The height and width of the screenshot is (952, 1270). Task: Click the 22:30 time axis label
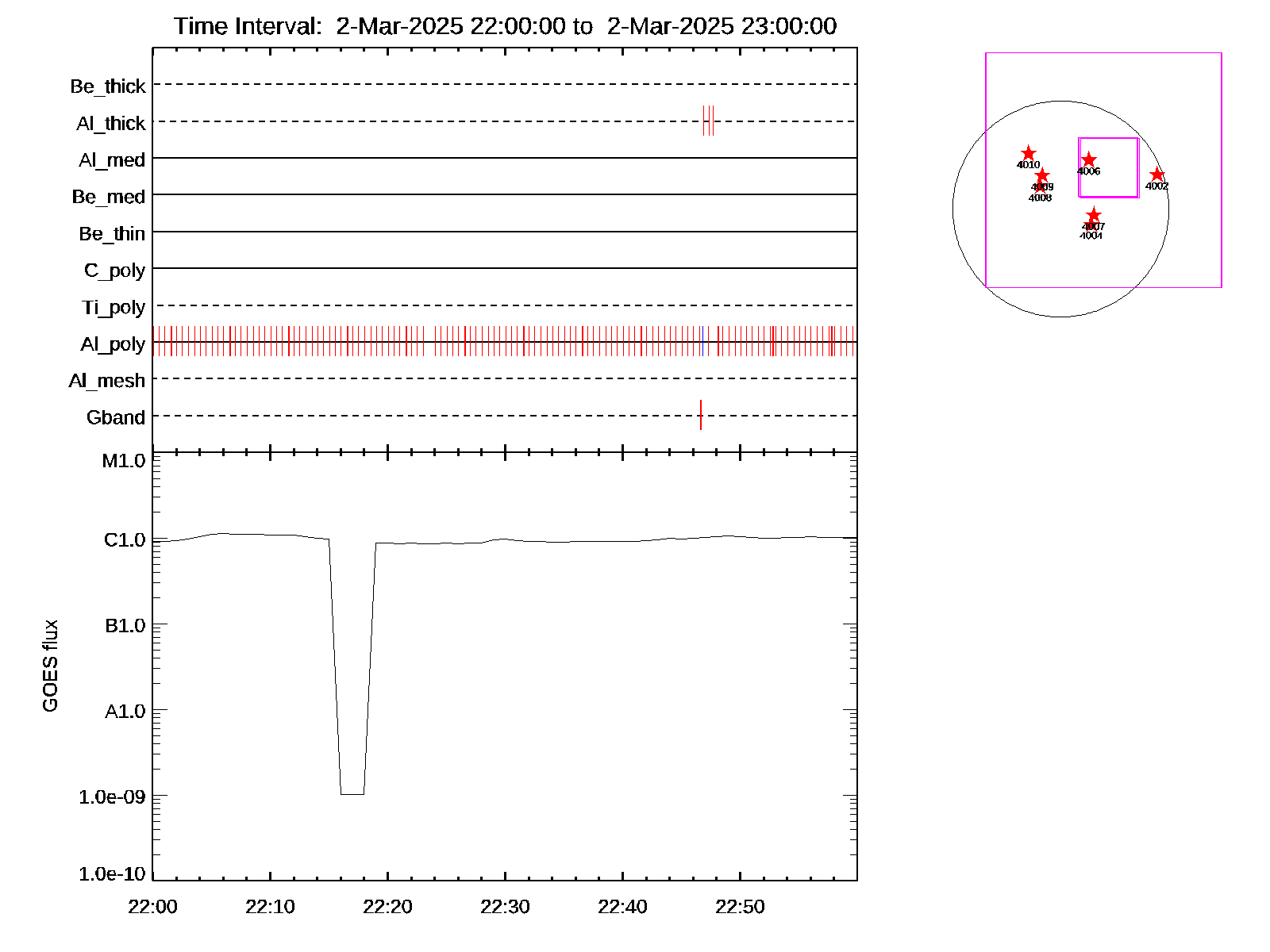pos(505,907)
